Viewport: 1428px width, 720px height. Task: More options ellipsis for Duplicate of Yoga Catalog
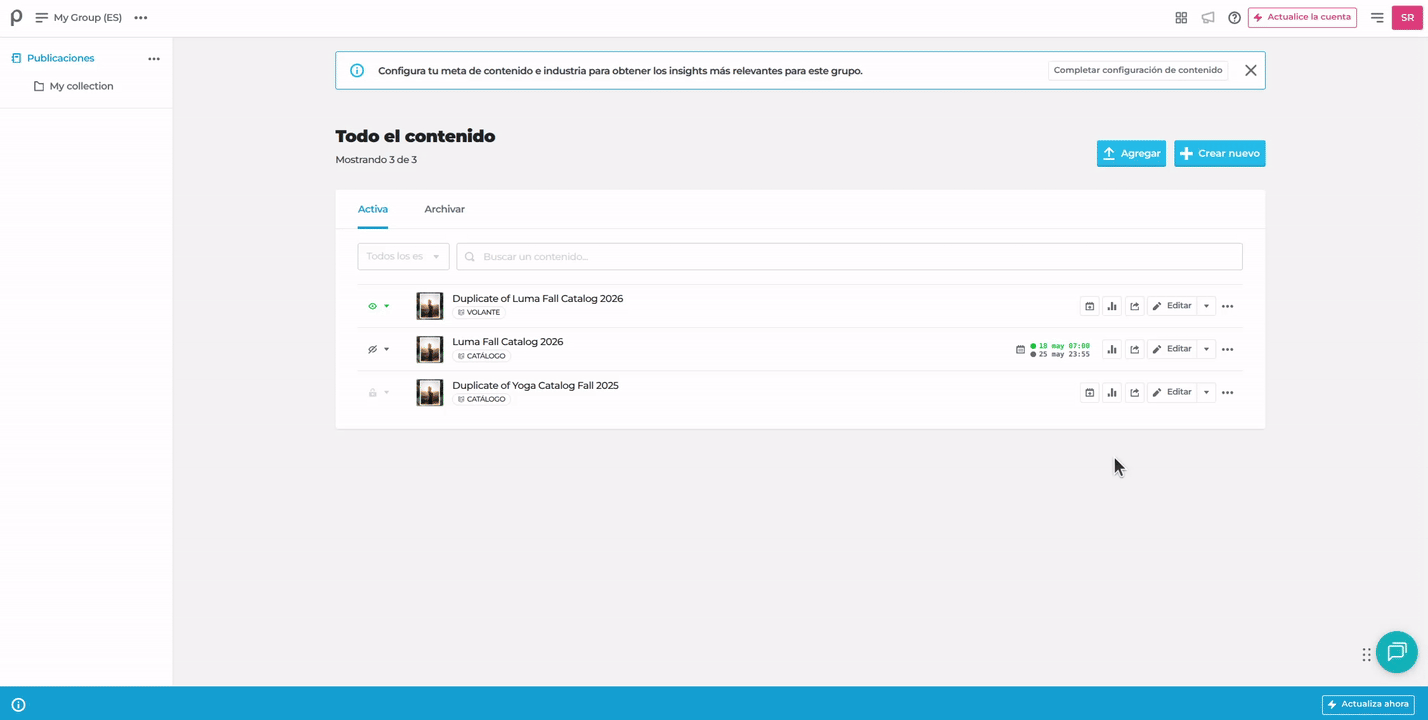point(1228,392)
